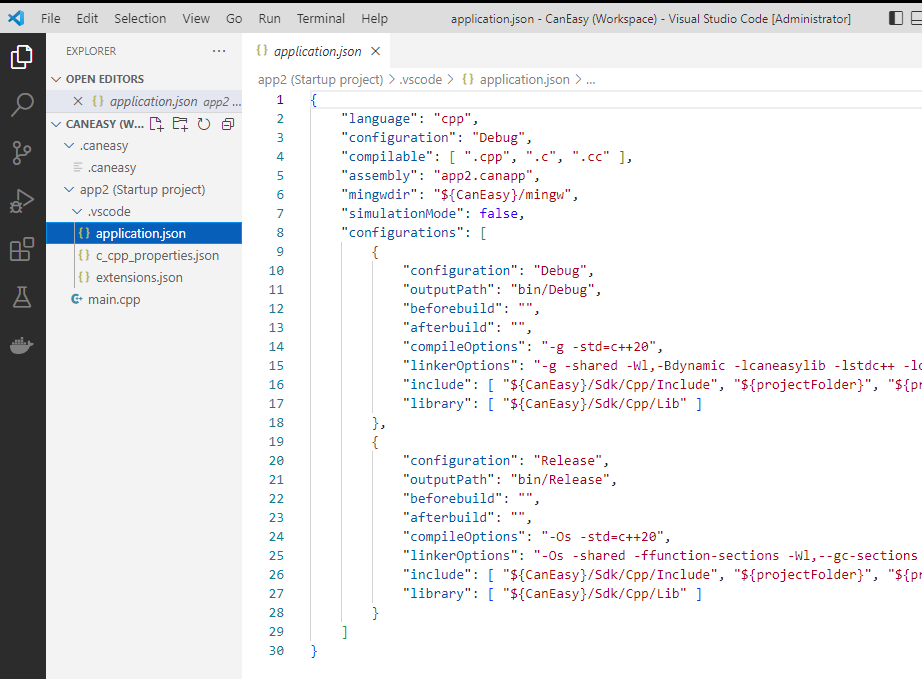
Task: Click the "-Os -std=c++20" compileOptions value
Action: click(x=602, y=537)
